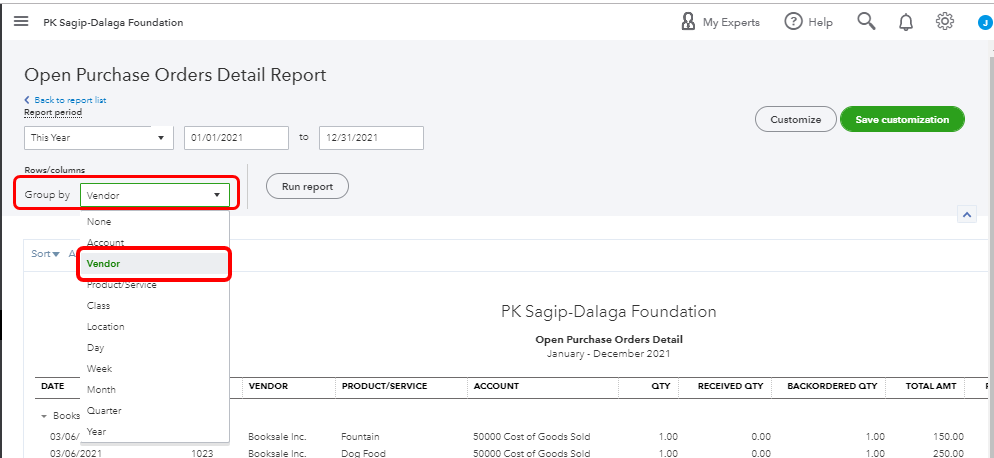Choose None in the group by list
Viewport: 994px width, 458px height.
coord(99,222)
